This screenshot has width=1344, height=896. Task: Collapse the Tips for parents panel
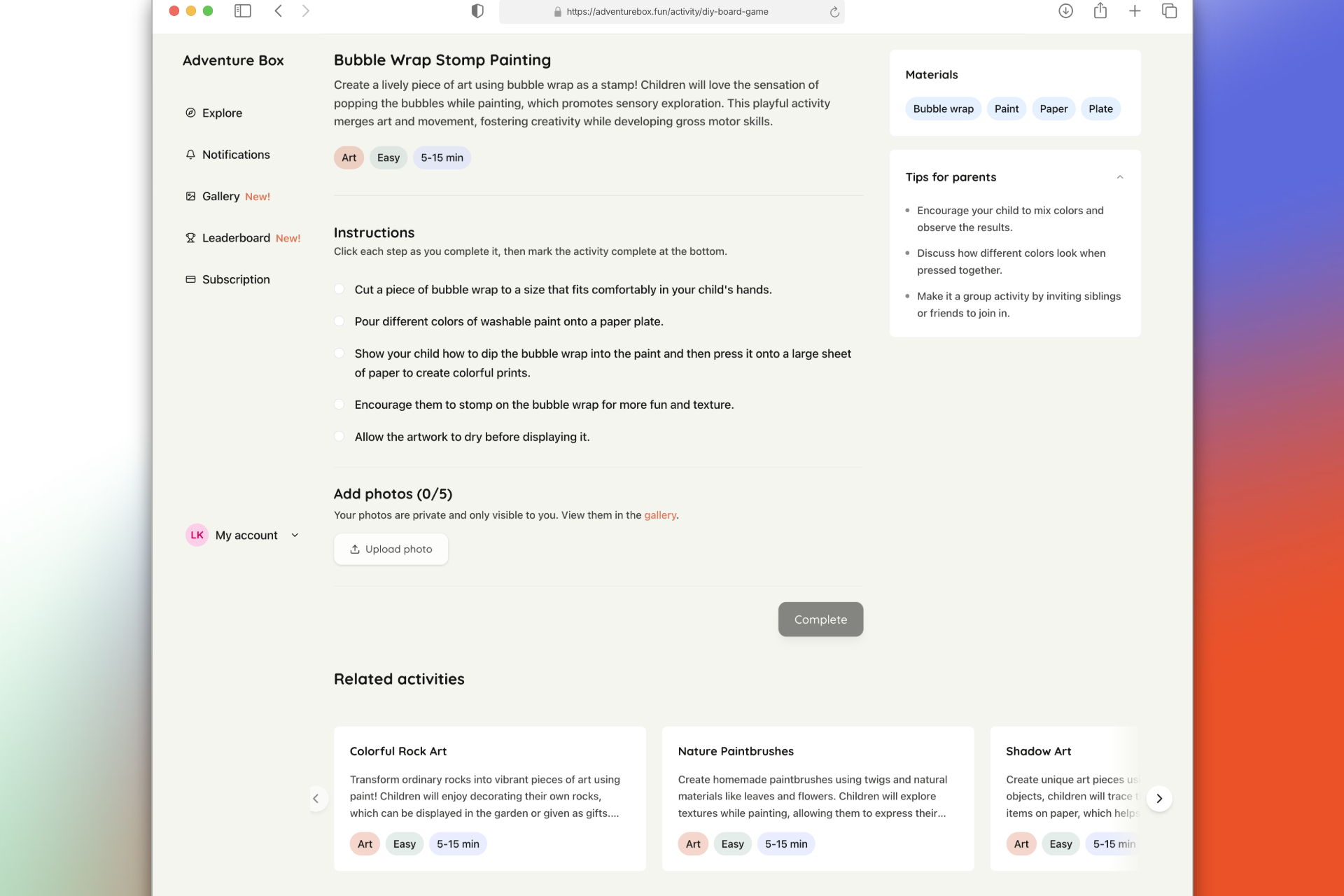[x=1119, y=176]
